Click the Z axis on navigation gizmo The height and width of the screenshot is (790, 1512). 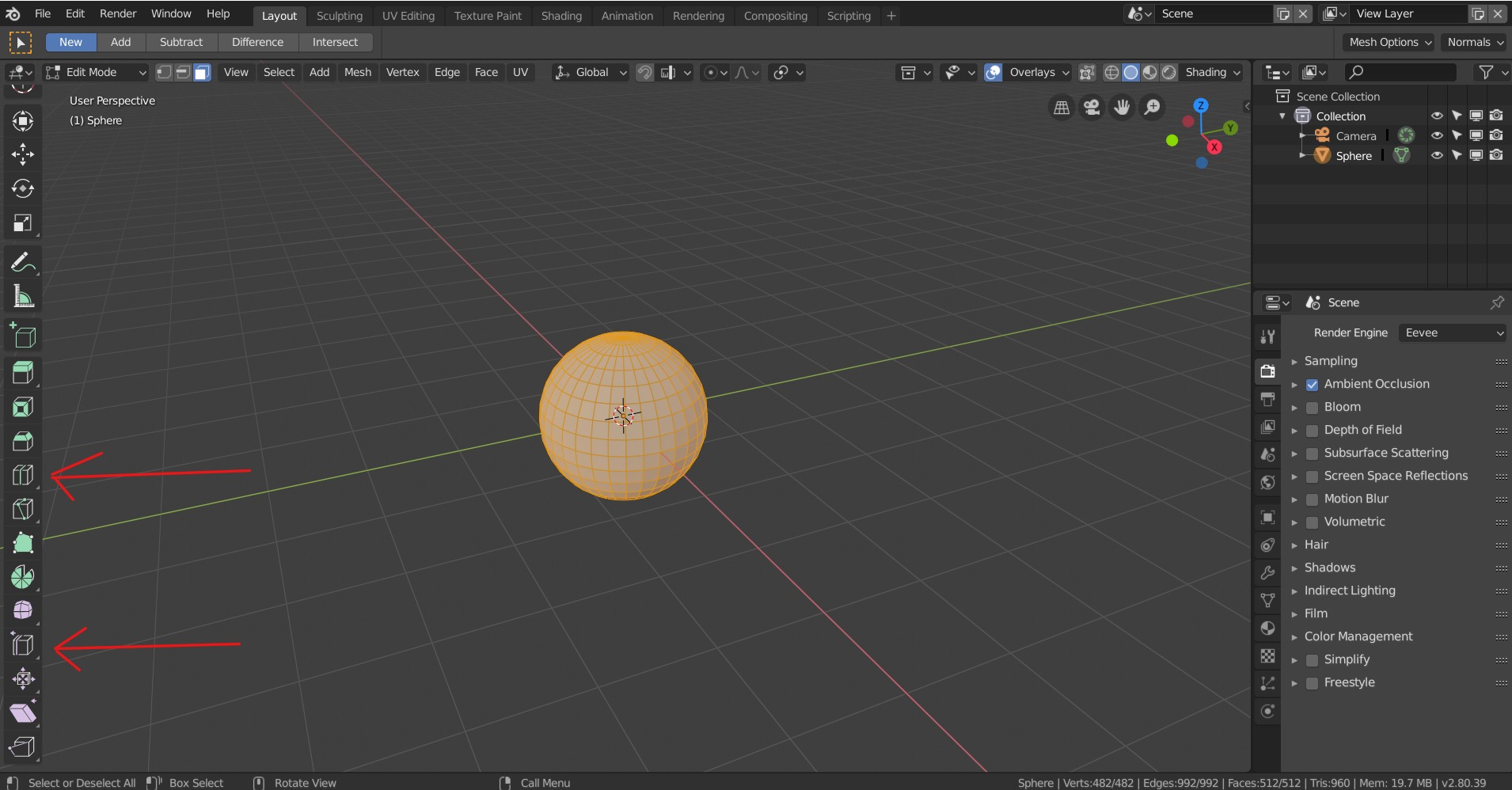pyautogui.click(x=1201, y=105)
